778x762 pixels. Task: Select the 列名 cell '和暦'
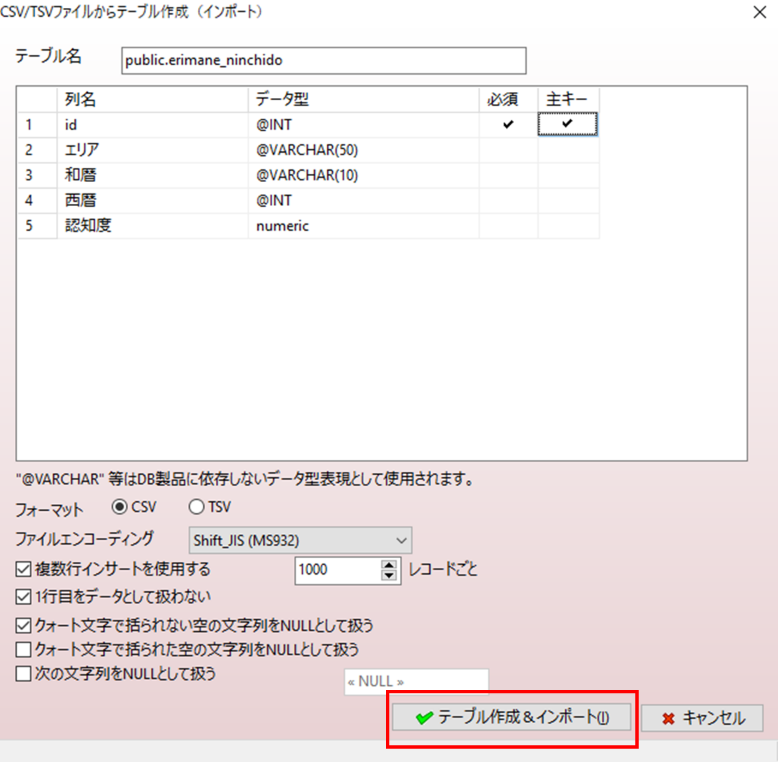click(152, 175)
